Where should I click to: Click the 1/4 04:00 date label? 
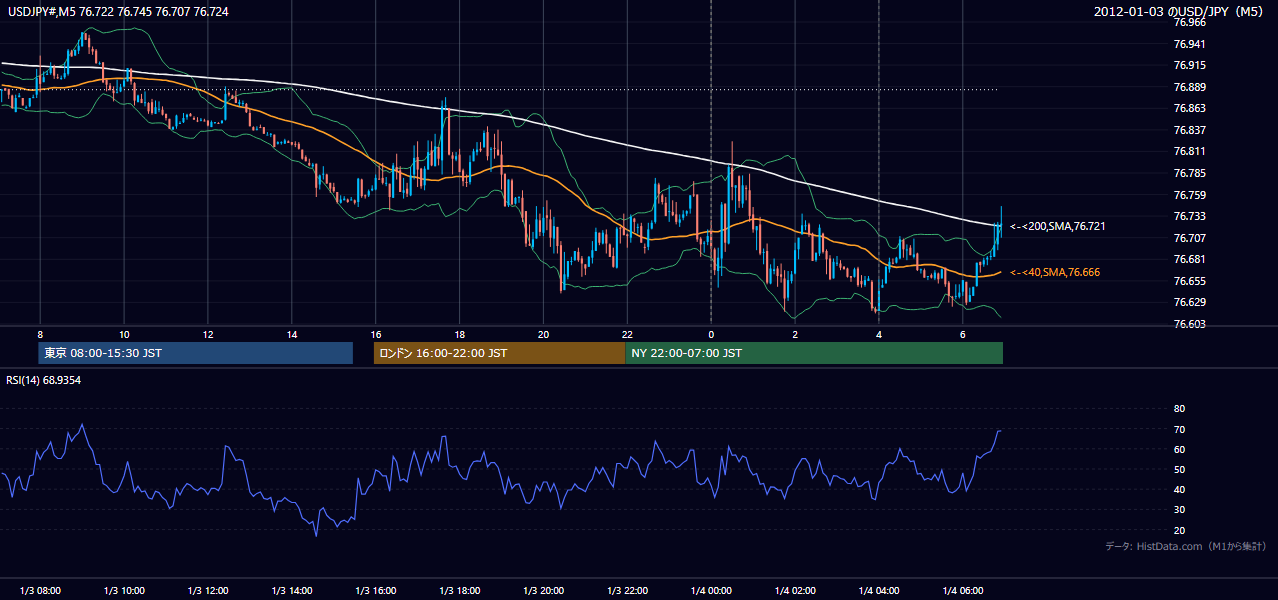(x=879, y=590)
